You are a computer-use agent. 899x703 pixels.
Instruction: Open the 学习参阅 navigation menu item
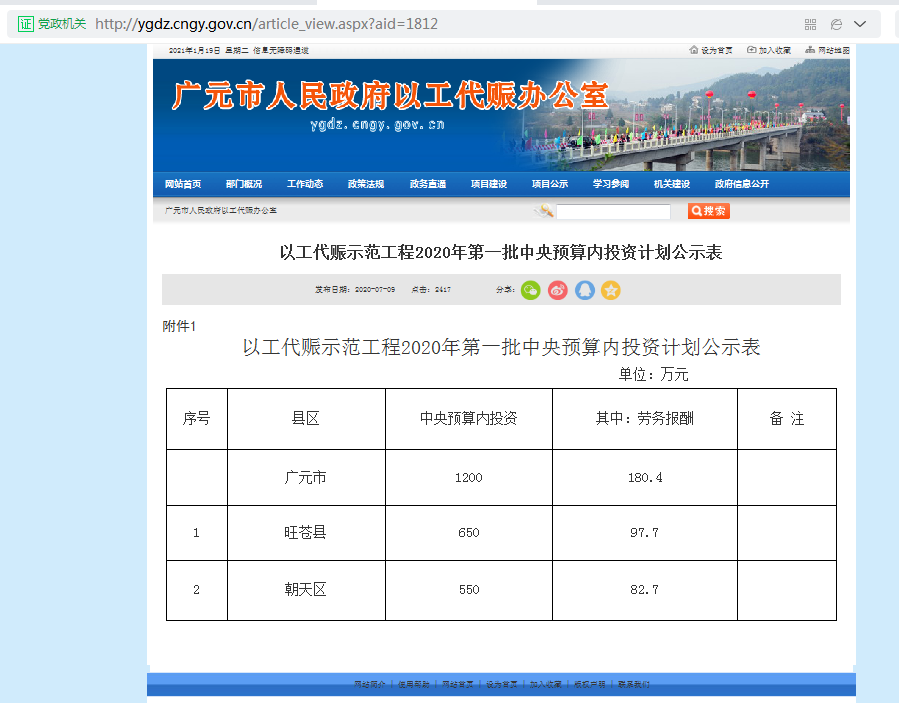pyautogui.click(x=611, y=184)
